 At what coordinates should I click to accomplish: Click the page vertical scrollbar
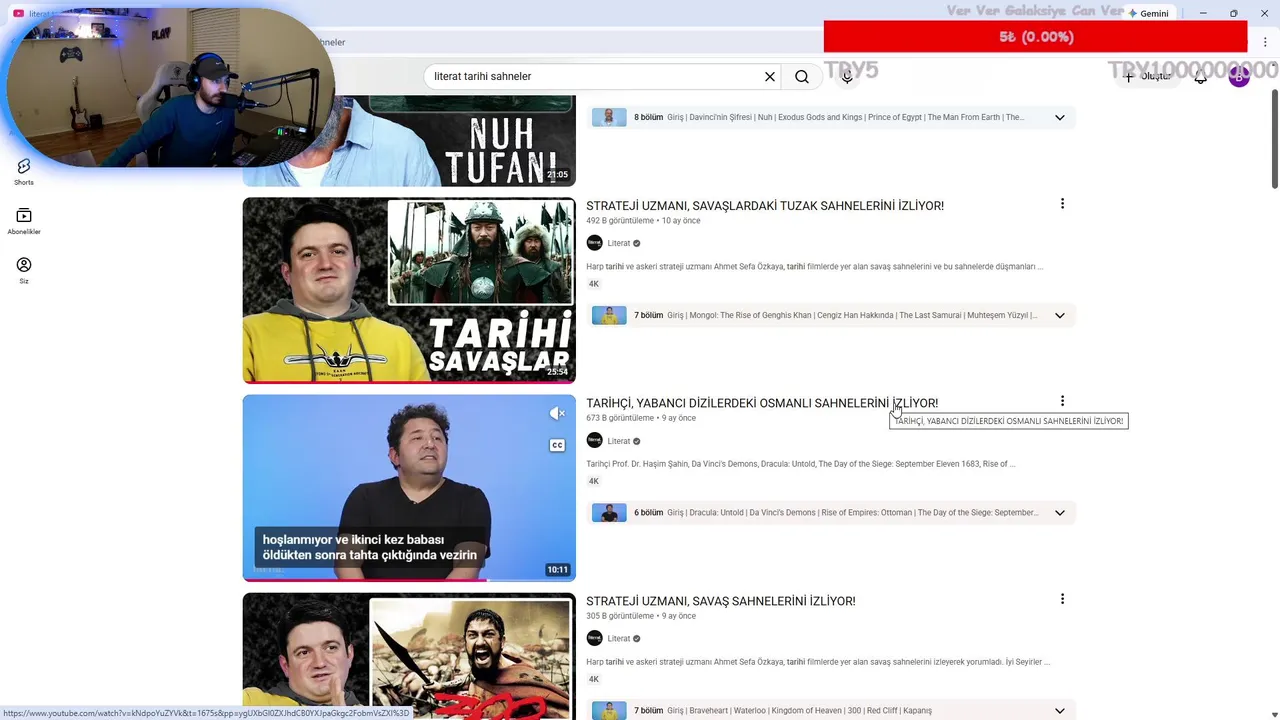click(1274, 138)
